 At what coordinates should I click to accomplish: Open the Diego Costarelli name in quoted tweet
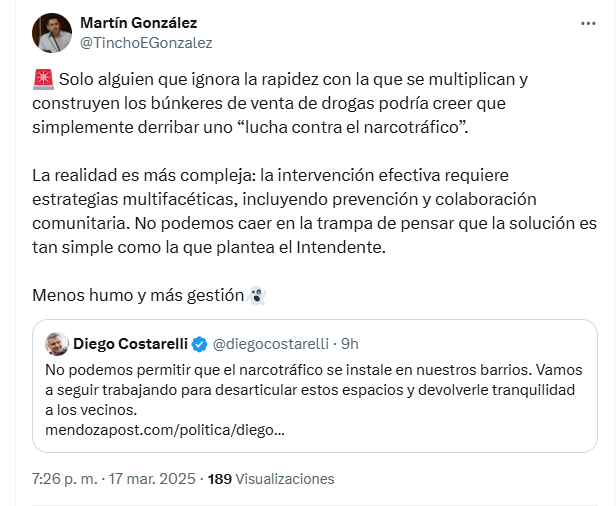129,344
